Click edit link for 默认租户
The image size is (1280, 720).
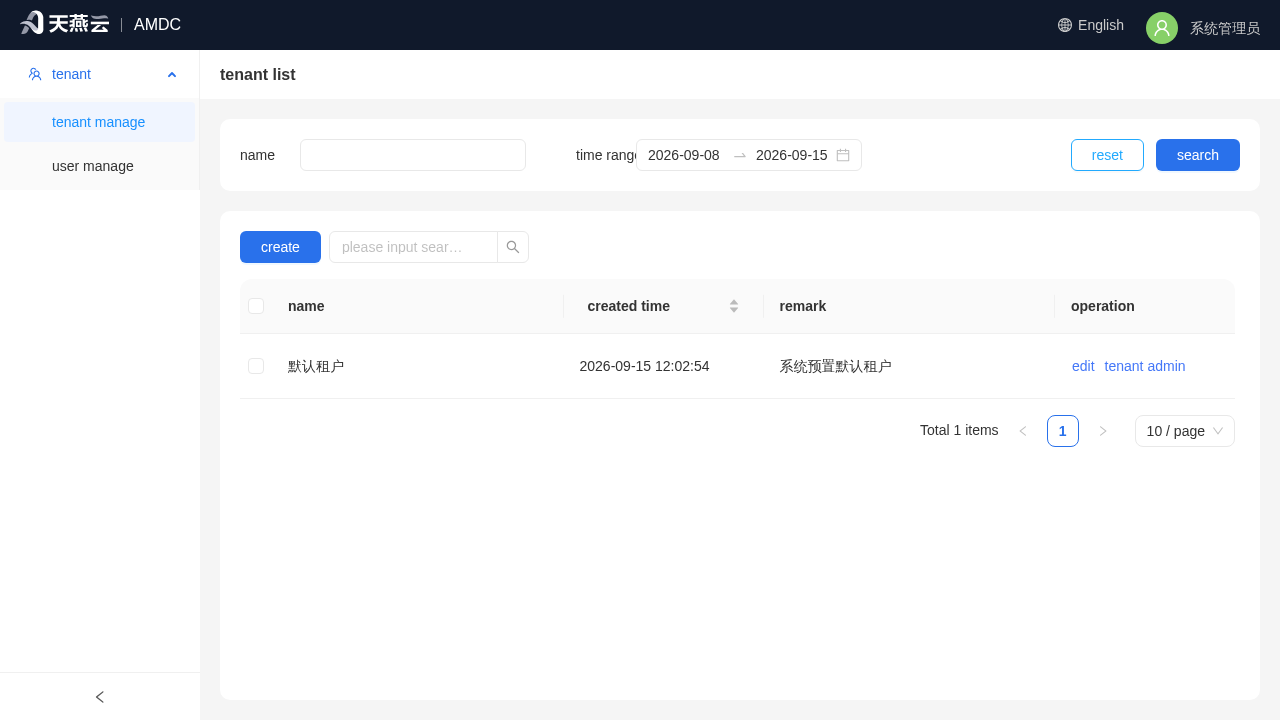[x=1083, y=366]
